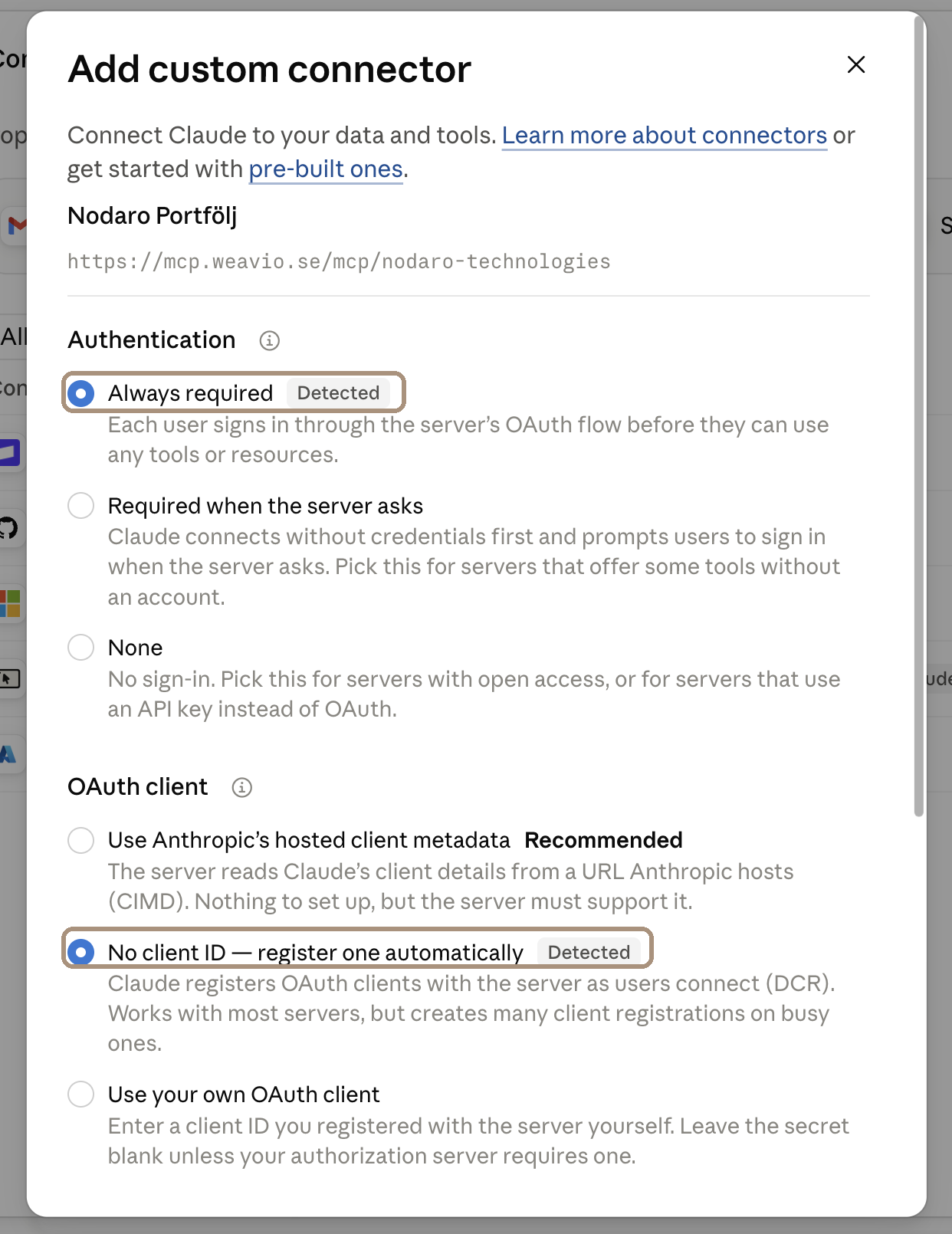Click the dialog's vertical scrollbar
This screenshot has height=1234, width=952.
(919, 418)
